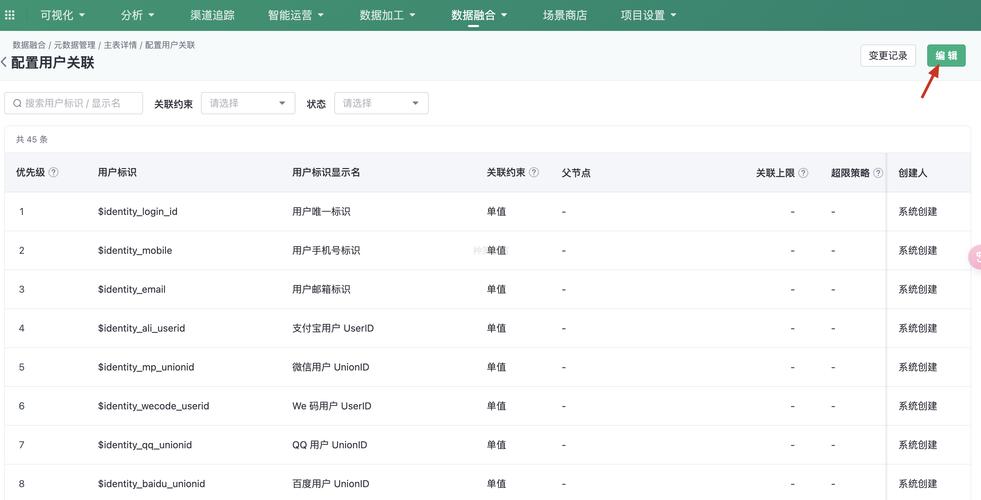Click the 用户邮箱标识 display name
Screen dimensions: 981x500
point(321,289)
